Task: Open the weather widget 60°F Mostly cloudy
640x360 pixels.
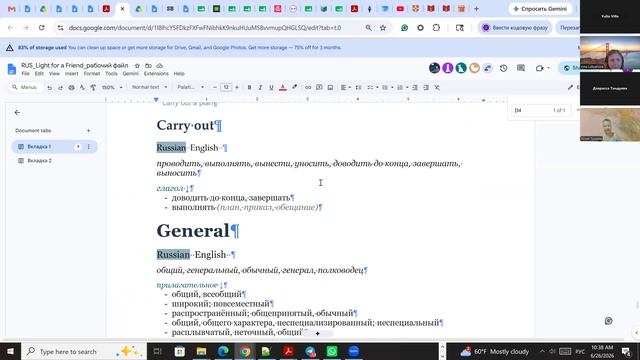Action: pos(494,351)
